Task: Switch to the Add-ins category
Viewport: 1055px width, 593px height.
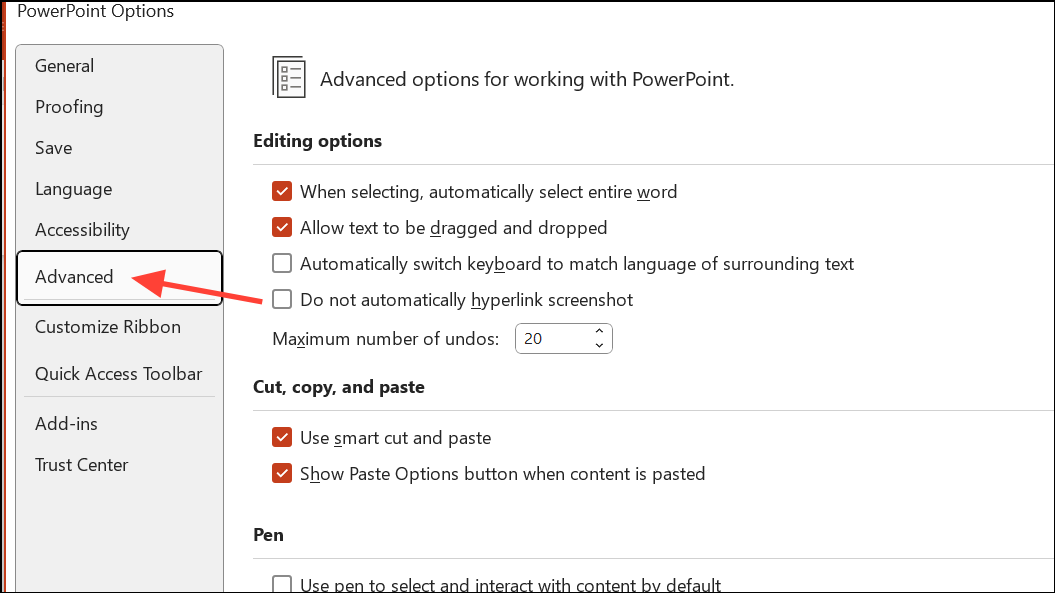Action: click(66, 424)
